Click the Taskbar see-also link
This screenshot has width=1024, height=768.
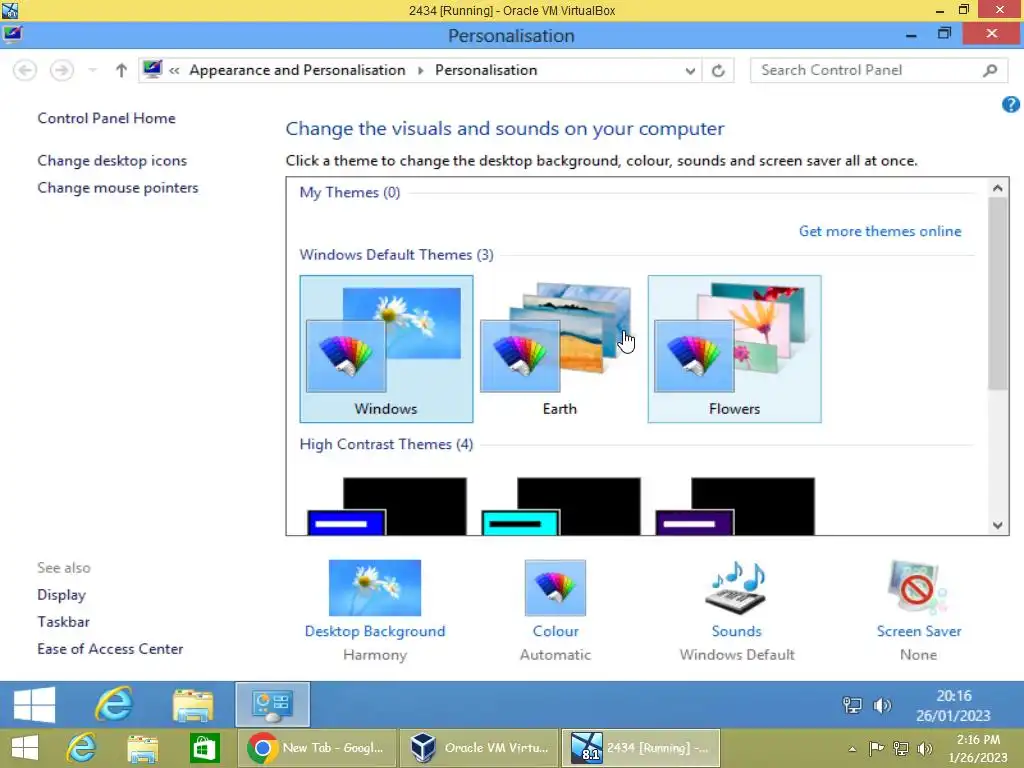63,622
